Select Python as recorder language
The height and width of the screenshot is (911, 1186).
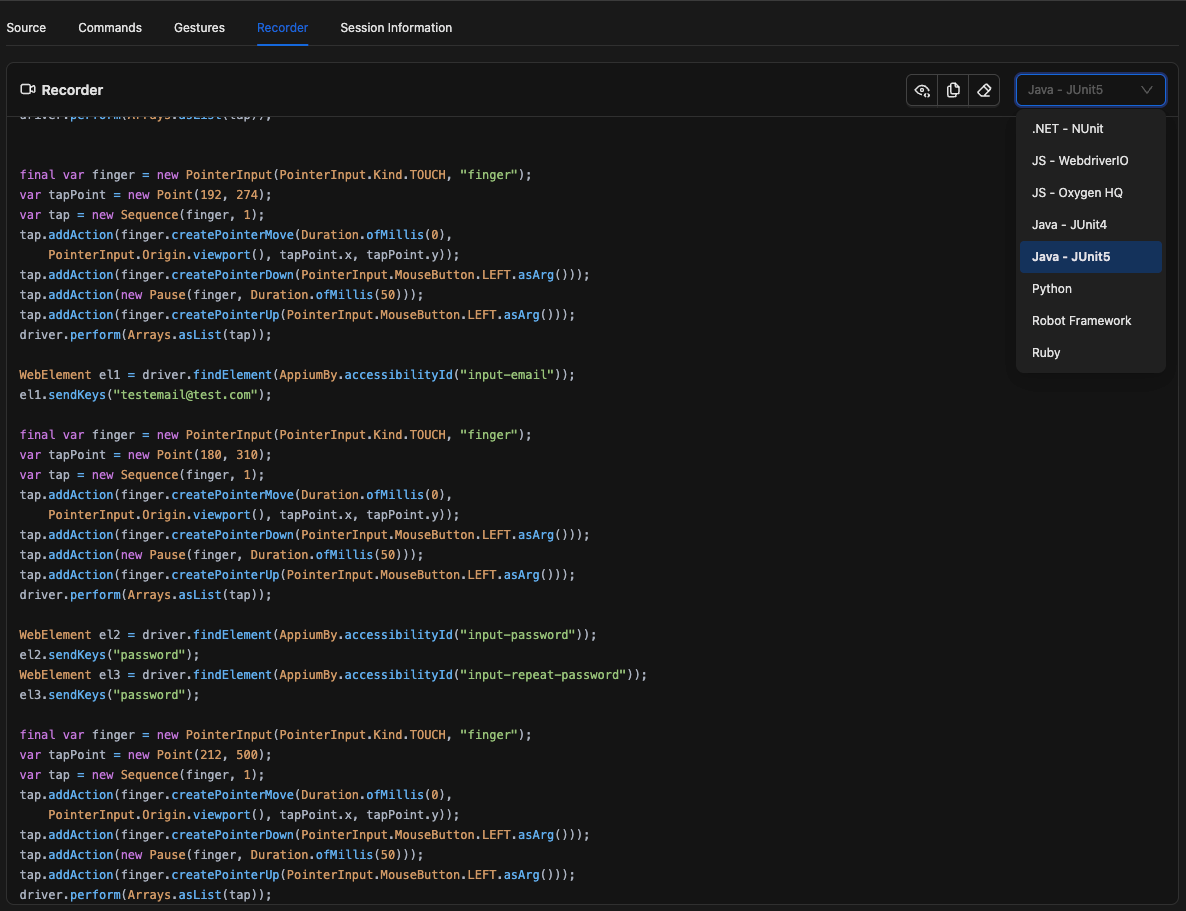click(x=1052, y=288)
